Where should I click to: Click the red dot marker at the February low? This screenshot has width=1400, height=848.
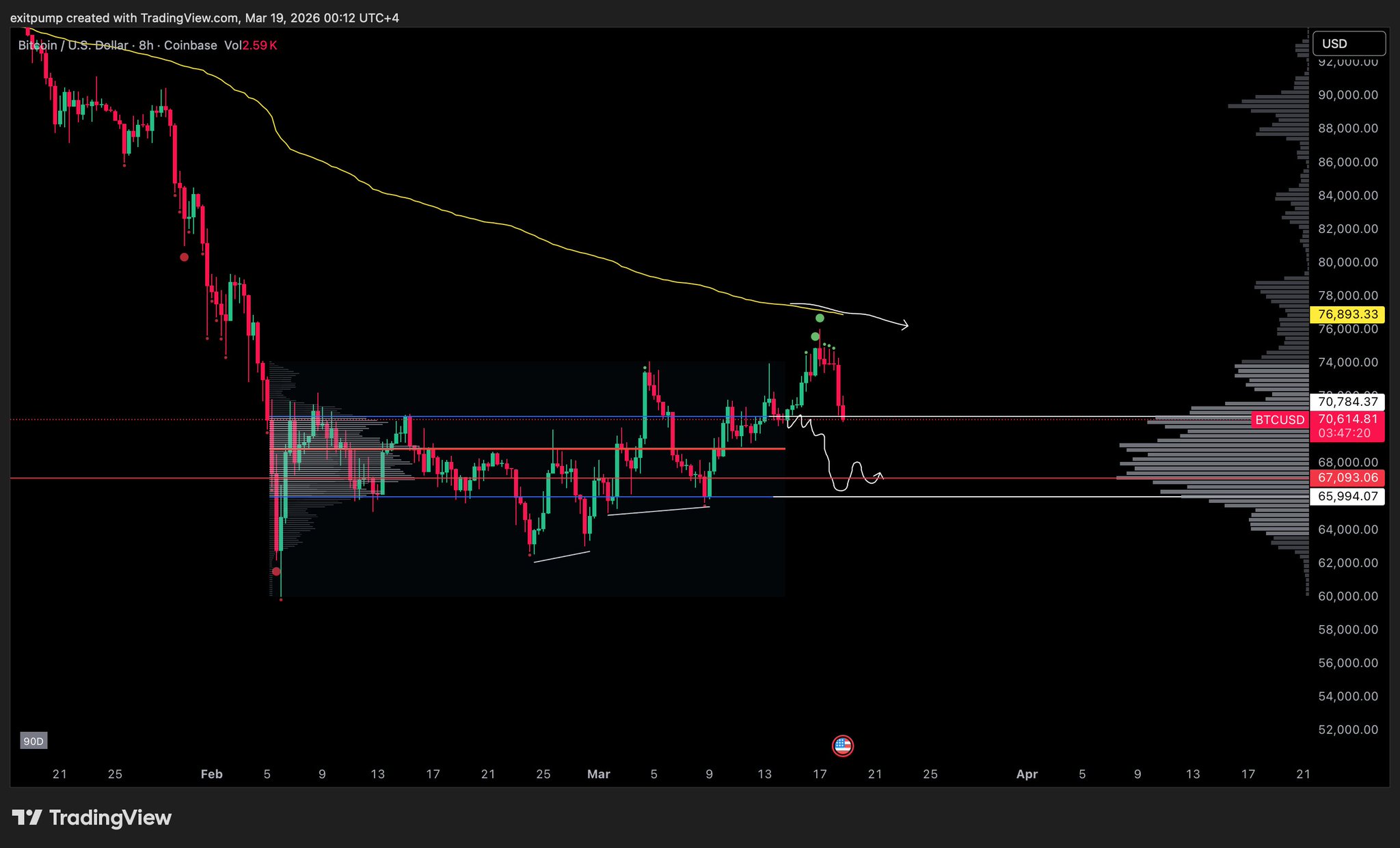(276, 571)
